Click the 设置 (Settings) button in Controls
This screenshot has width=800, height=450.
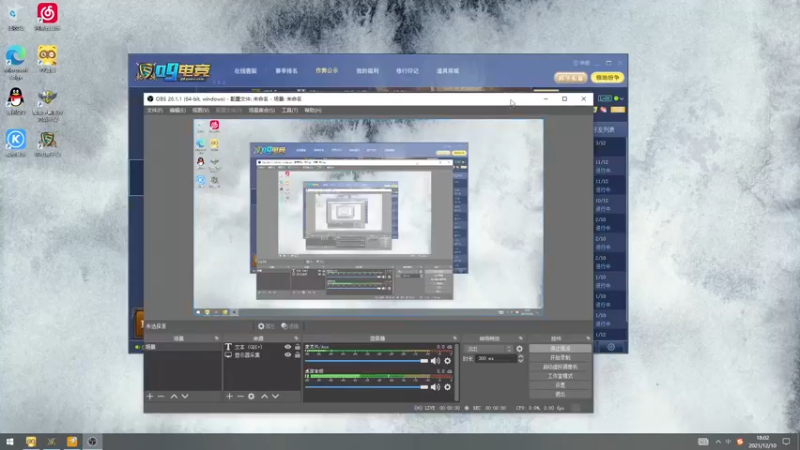point(560,385)
